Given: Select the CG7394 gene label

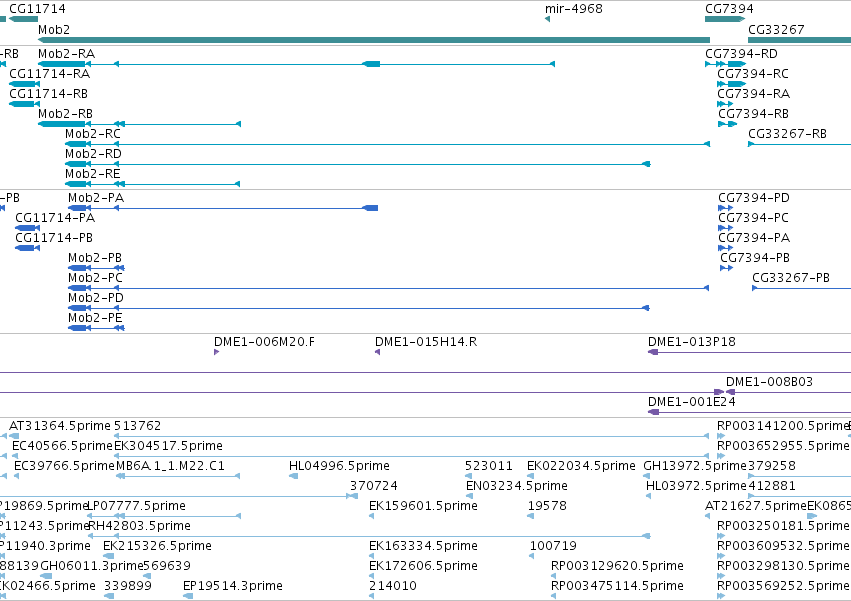Looking at the screenshot, I should (x=729, y=9).
